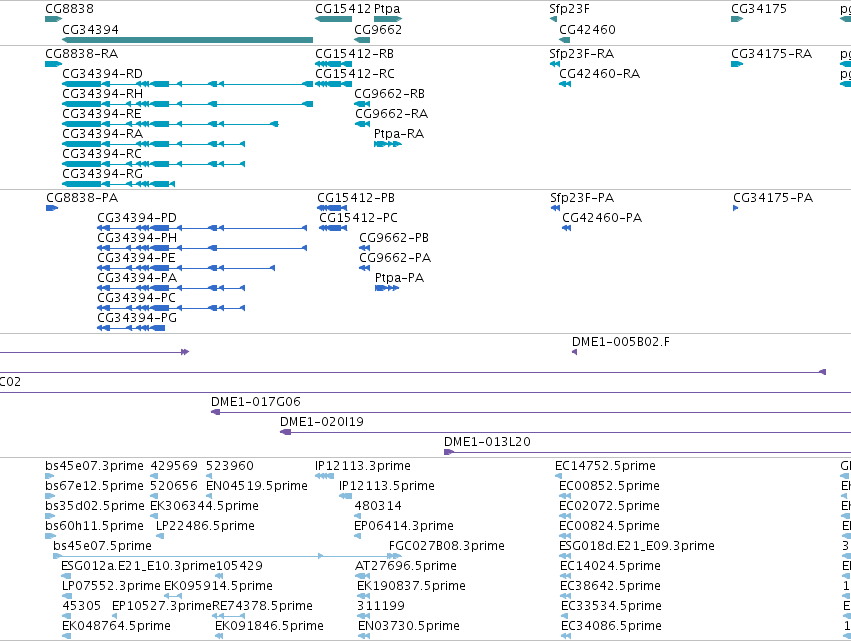This screenshot has height=641, width=851.
Task: Click the CG8838-PA protein label
Action: pyautogui.click(x=82, y=198)
